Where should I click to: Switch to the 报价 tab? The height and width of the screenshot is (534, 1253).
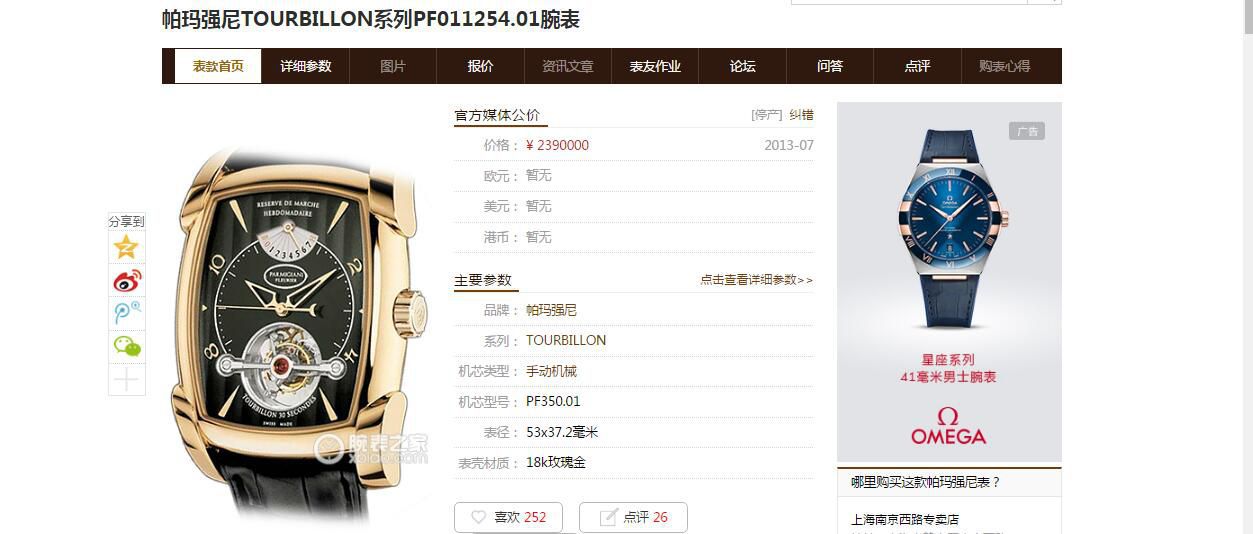[x=480, y=66]
